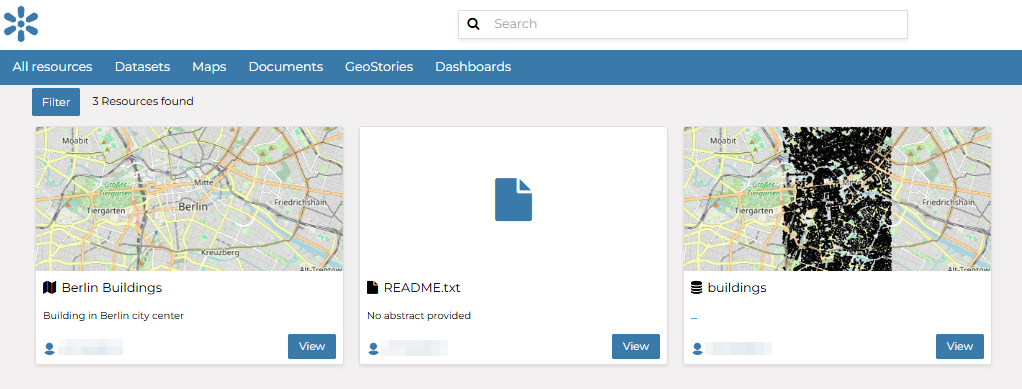The height and width of the screenshot is (389, 1022).
Task: Click the document icon beside README.txt title
Action: (x=372, y=287)
